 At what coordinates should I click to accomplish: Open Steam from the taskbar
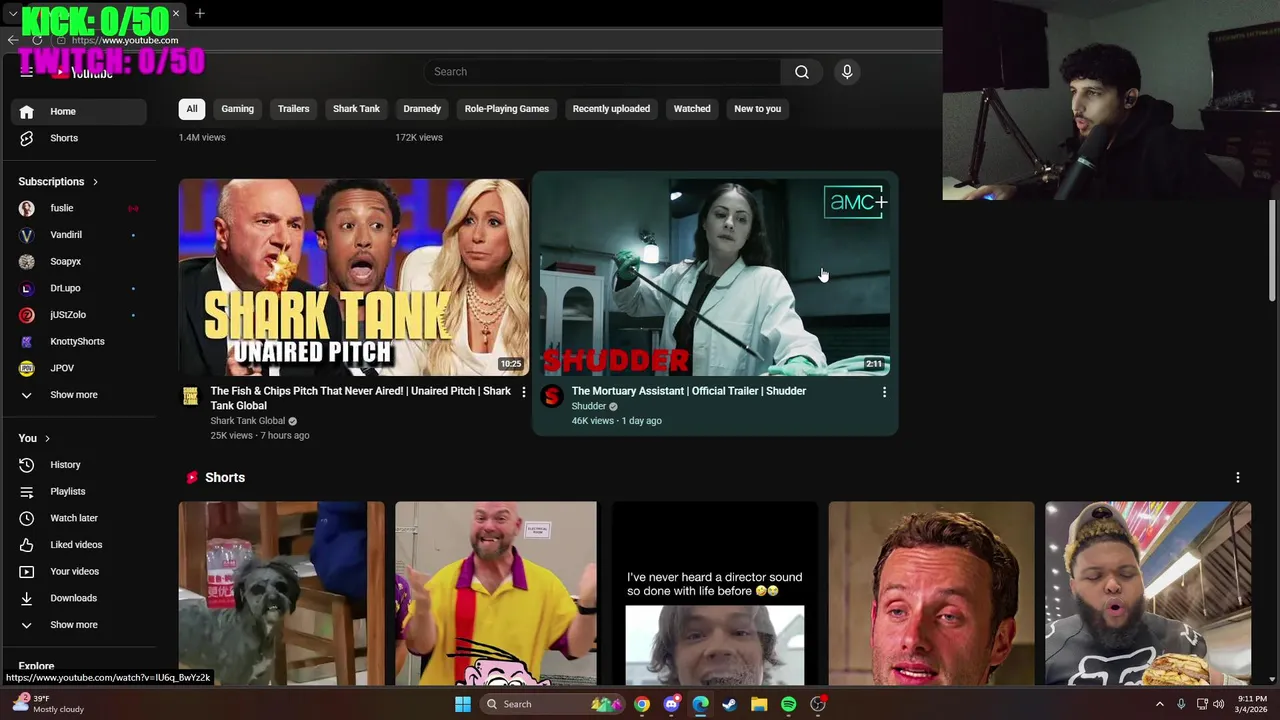click(730, 704)
